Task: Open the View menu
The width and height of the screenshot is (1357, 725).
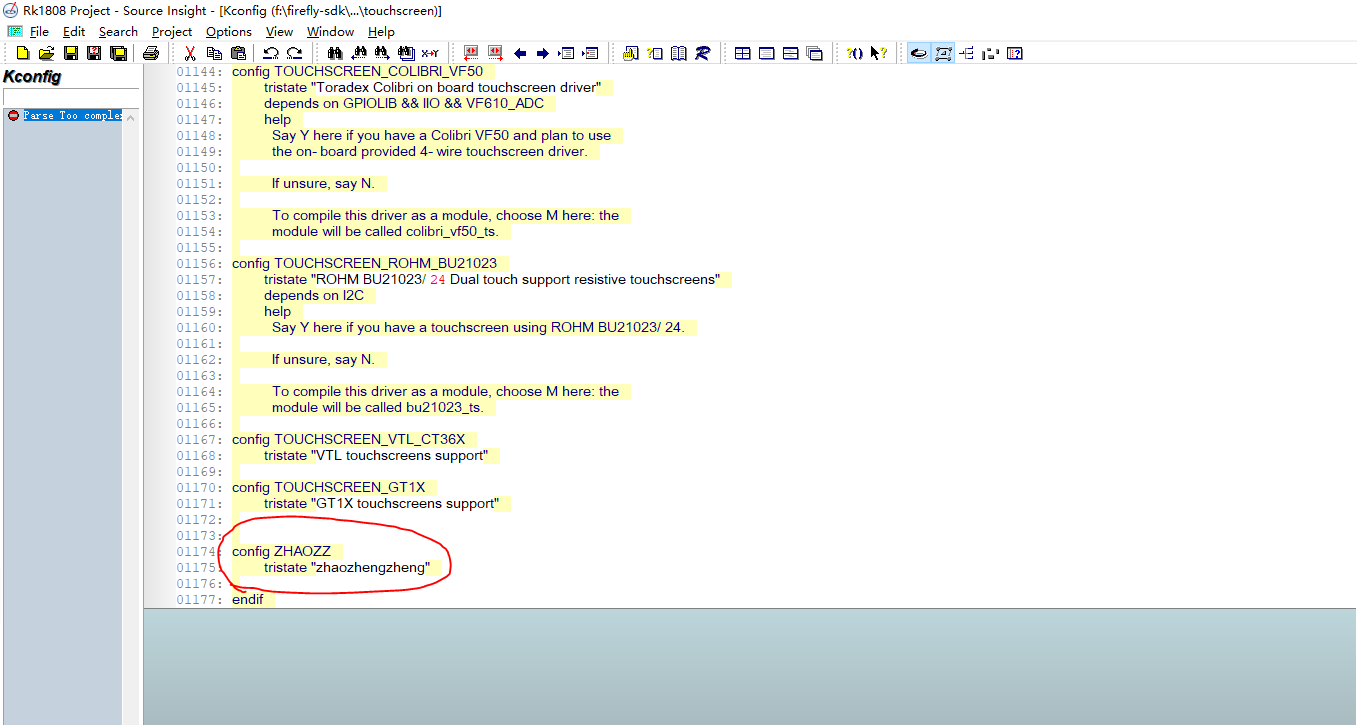Action: (279, 31)
